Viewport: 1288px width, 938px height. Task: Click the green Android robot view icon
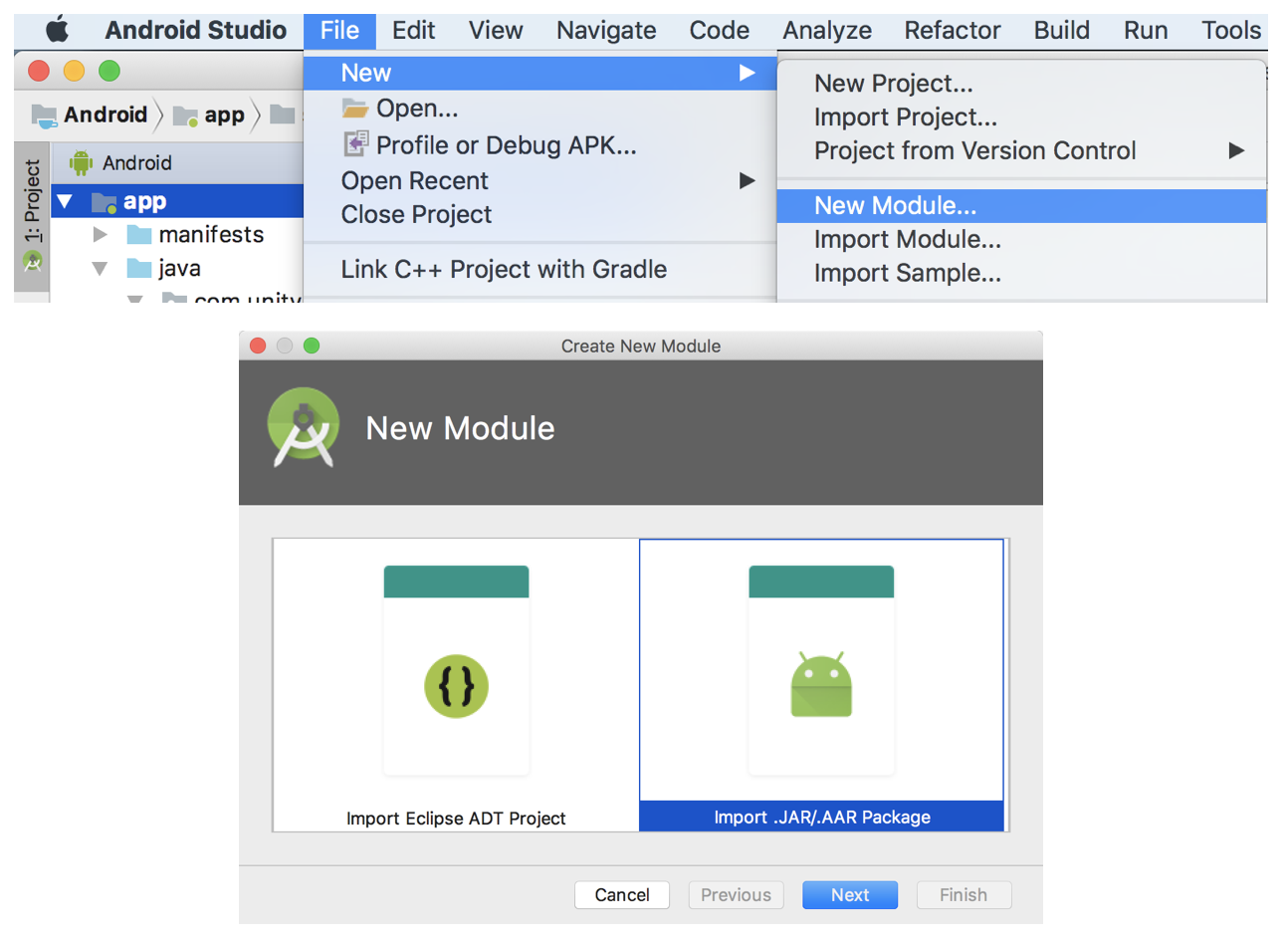pos(82,162)
